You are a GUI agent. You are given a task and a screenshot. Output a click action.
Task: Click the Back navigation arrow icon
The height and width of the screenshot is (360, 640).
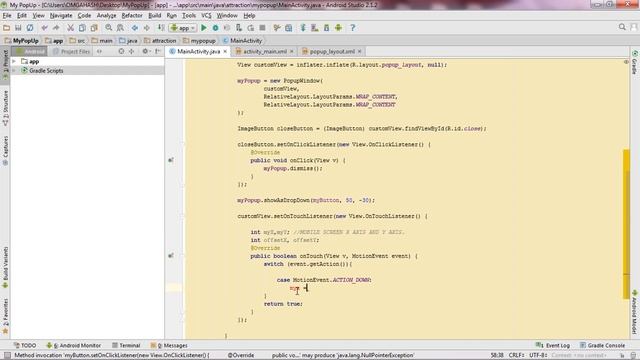click(135, 28)
